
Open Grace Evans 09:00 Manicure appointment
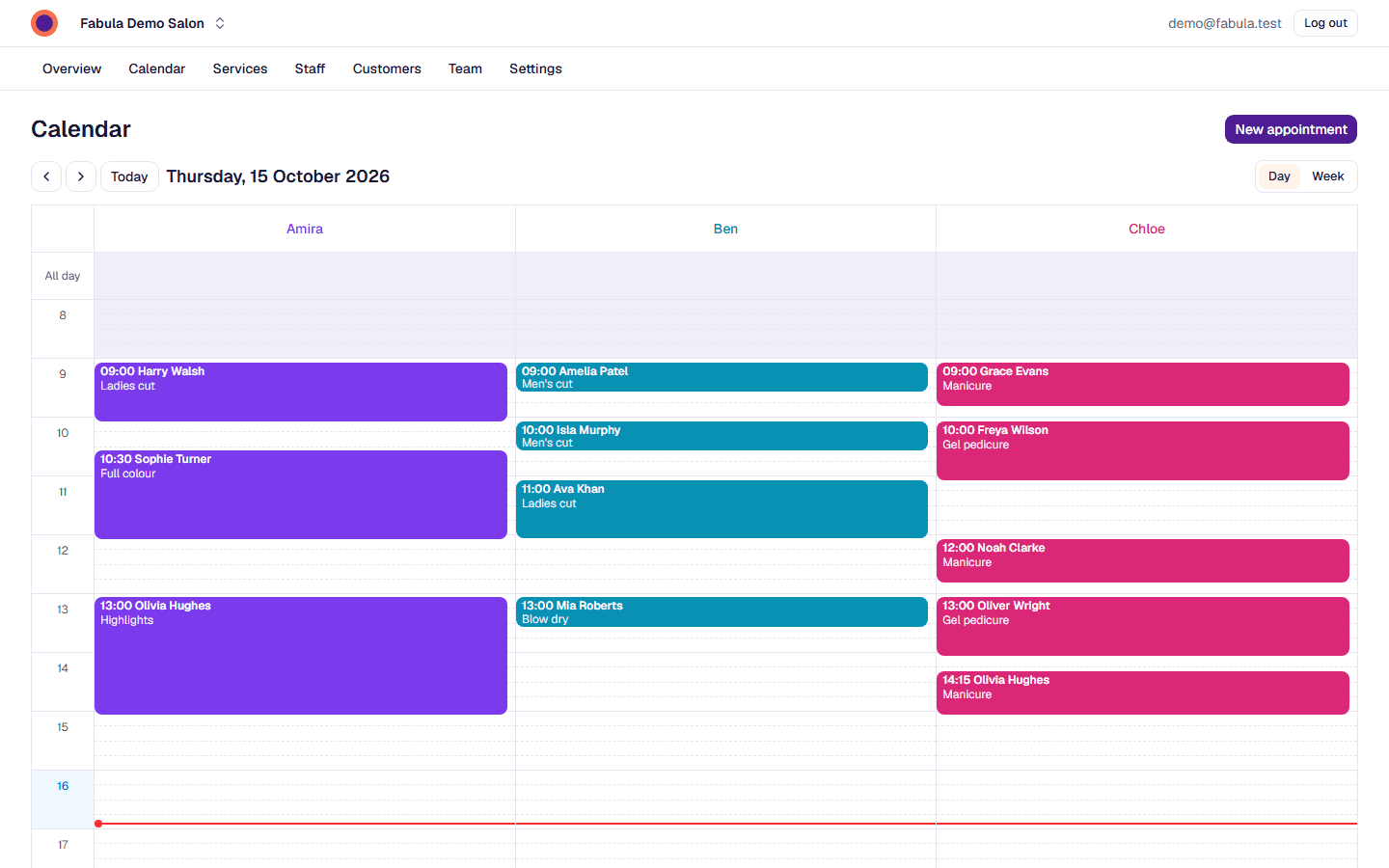coord(1143,384)
